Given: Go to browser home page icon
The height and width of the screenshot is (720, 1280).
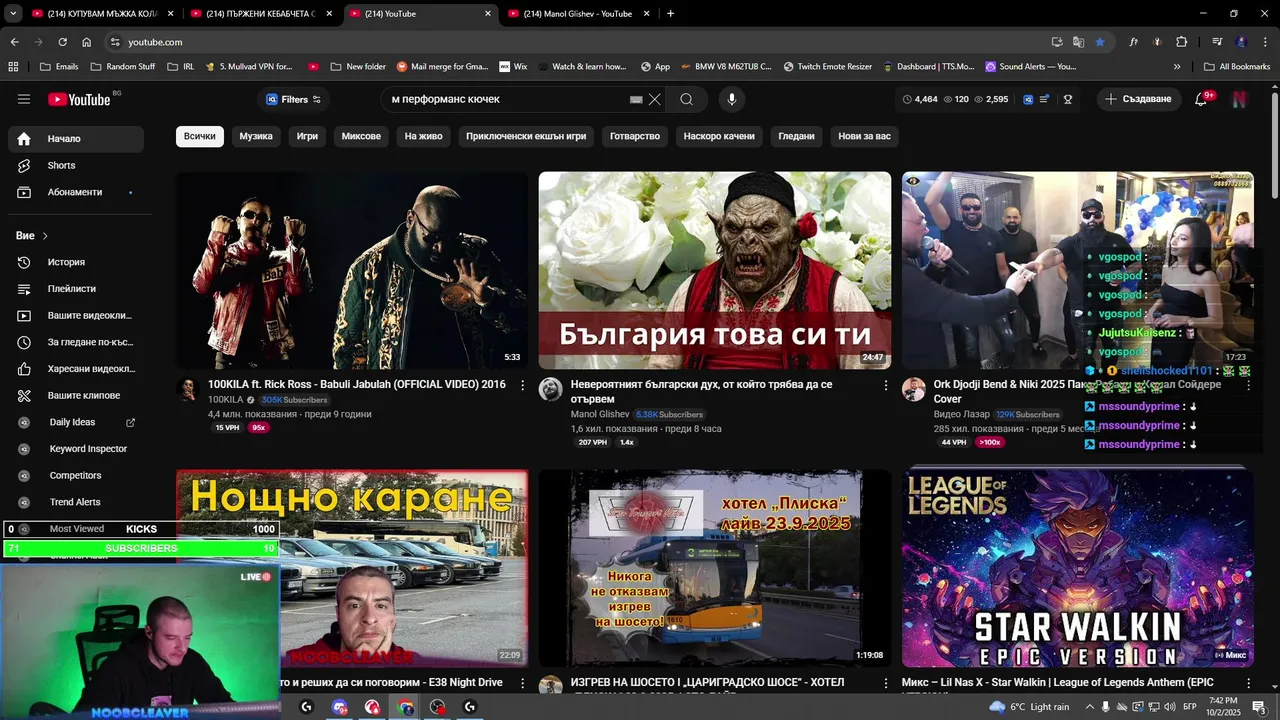Looking at the screenshot, I should pyautogui.click(x=87, y=42).
